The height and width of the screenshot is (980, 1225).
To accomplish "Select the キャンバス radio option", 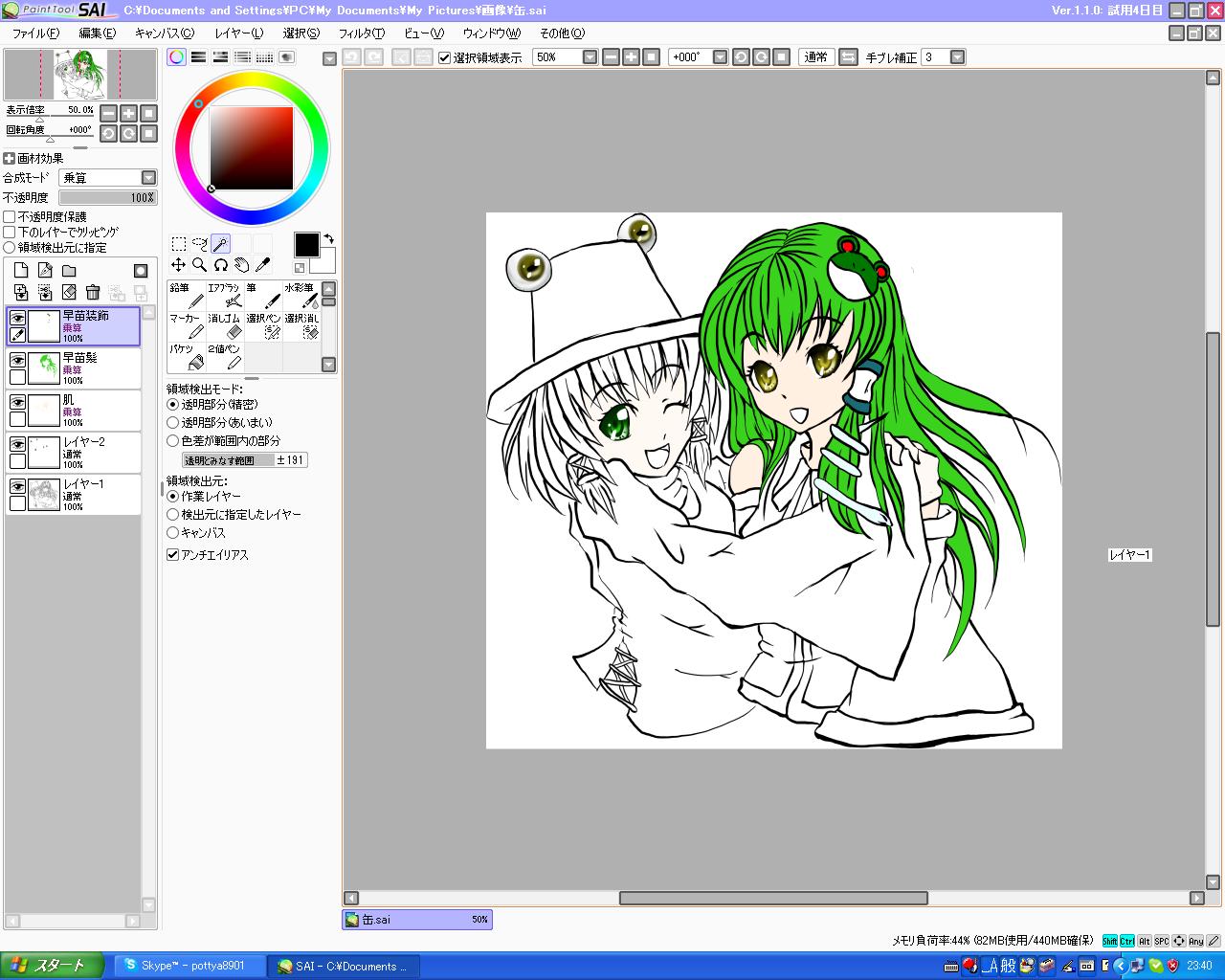I will tap(173, 532).
